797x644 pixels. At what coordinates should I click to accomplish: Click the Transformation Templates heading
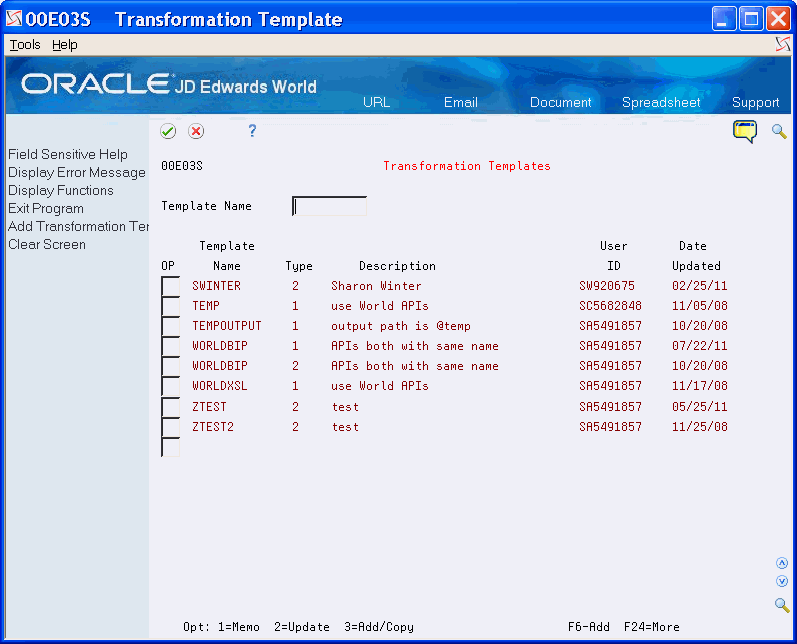(467, 166)
